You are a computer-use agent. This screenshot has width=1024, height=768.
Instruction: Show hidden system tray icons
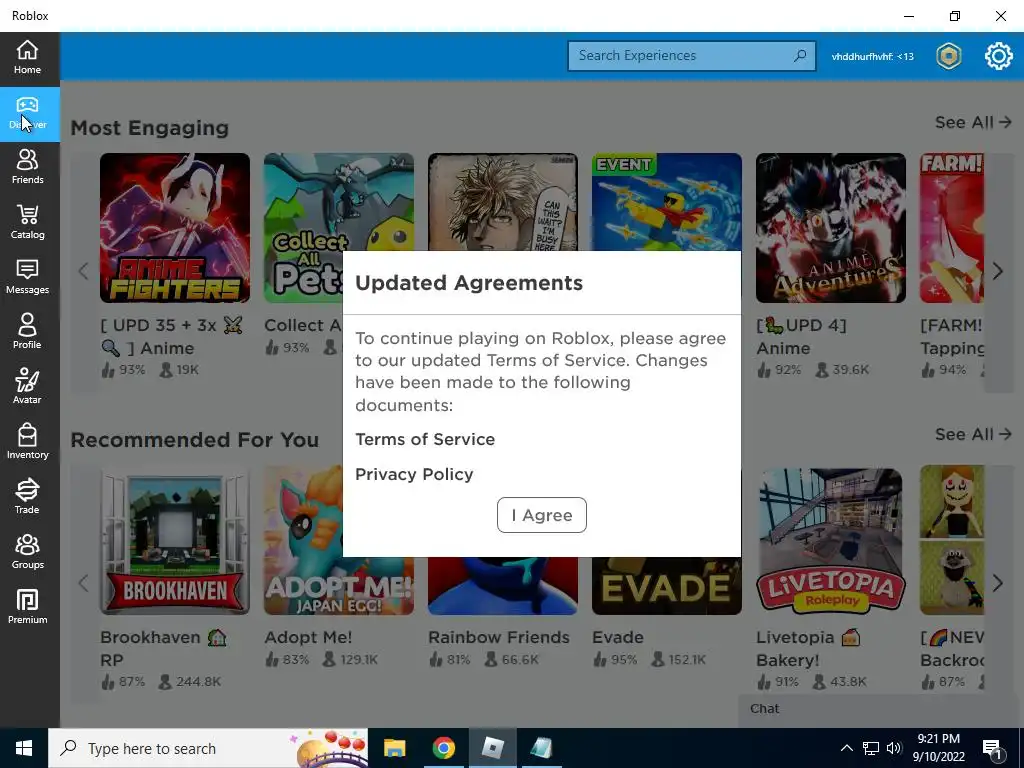click(846, 748)
